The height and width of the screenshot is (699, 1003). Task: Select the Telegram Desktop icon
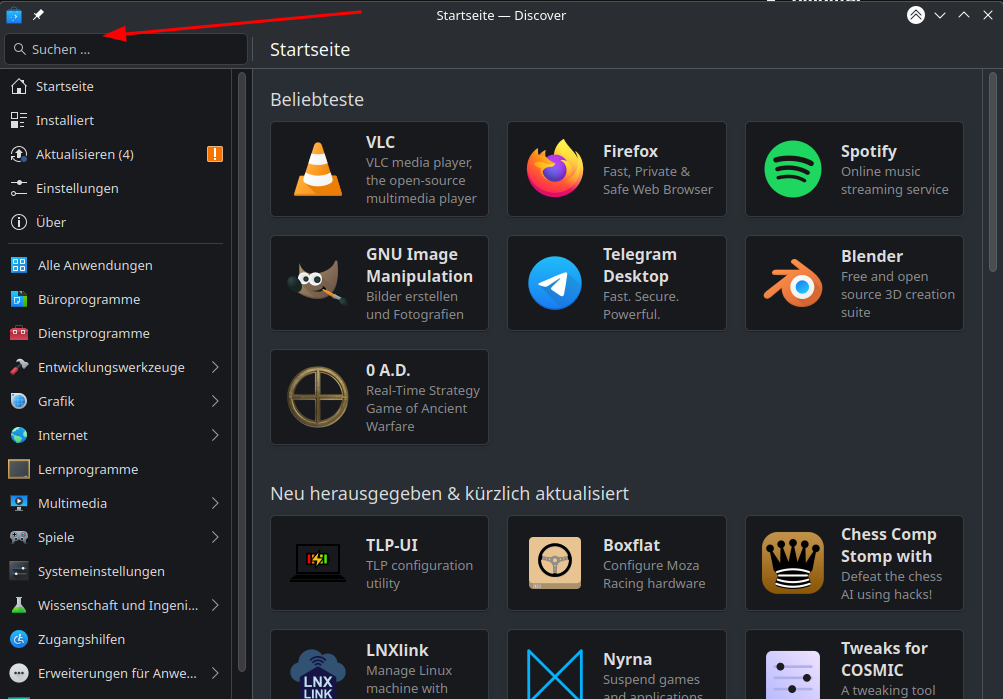click(x=555, y=283)
